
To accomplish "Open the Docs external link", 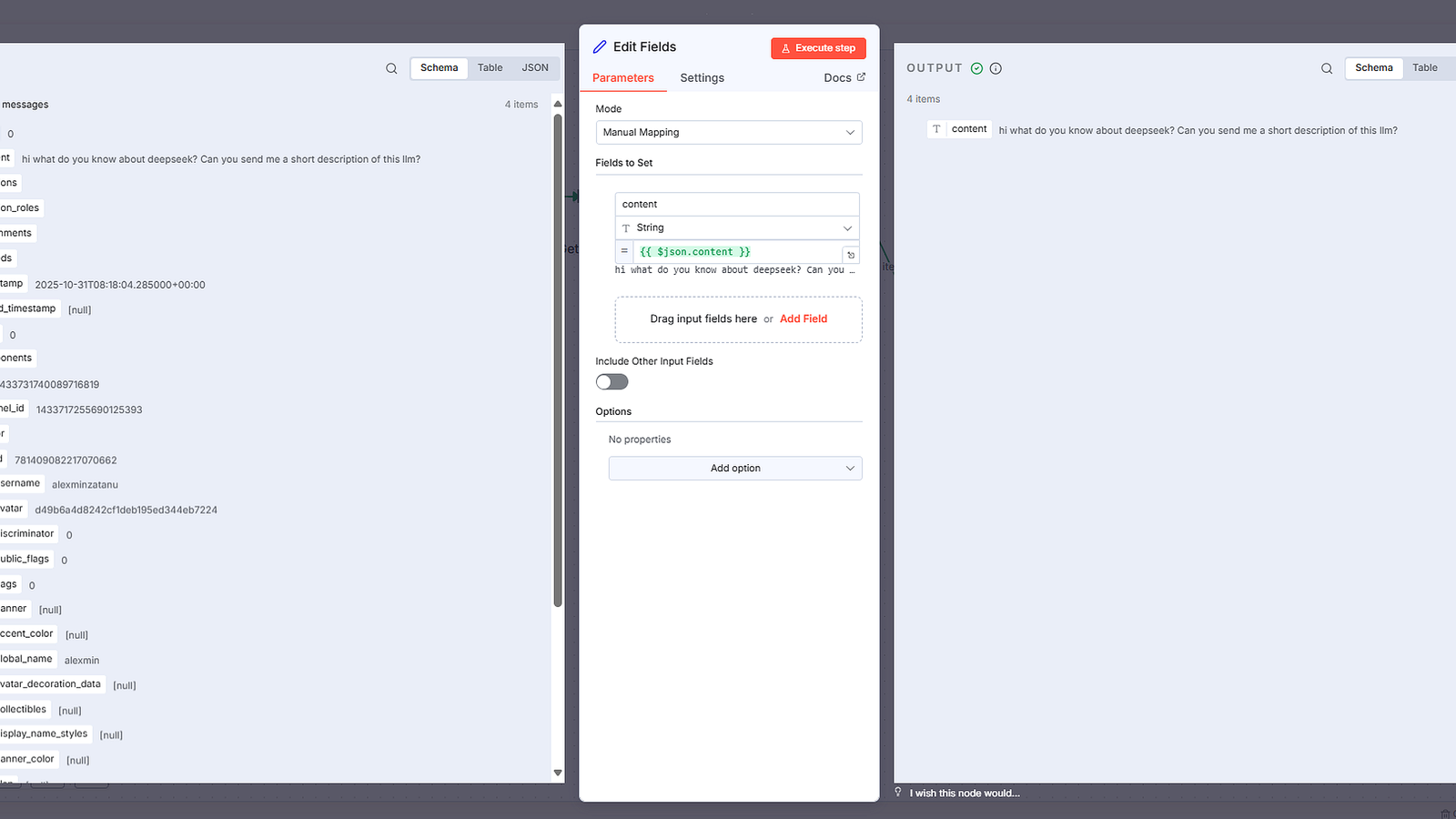I will click(x=844, y=78).
